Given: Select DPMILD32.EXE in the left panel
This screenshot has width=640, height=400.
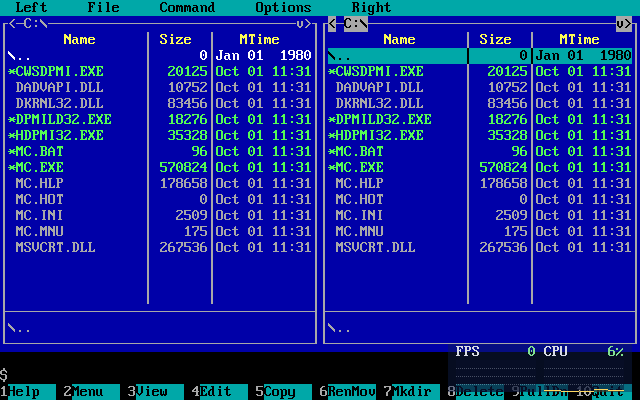Looking at the screenshot, I should click(x=160, y=120).
